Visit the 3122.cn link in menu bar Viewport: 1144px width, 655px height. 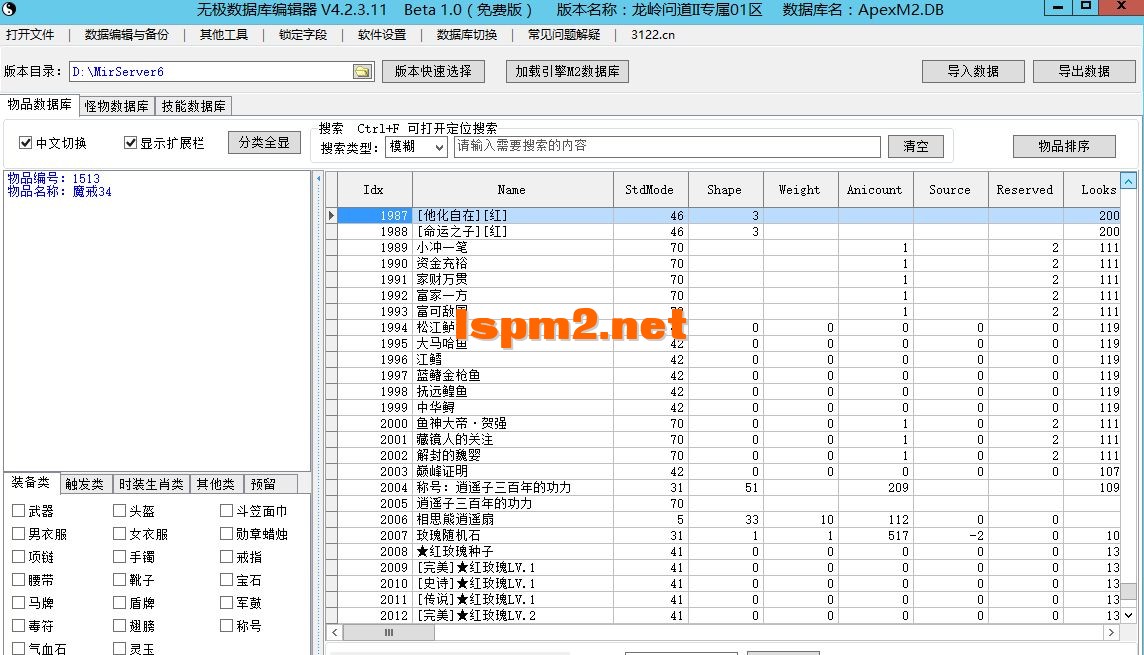[651, 33]
